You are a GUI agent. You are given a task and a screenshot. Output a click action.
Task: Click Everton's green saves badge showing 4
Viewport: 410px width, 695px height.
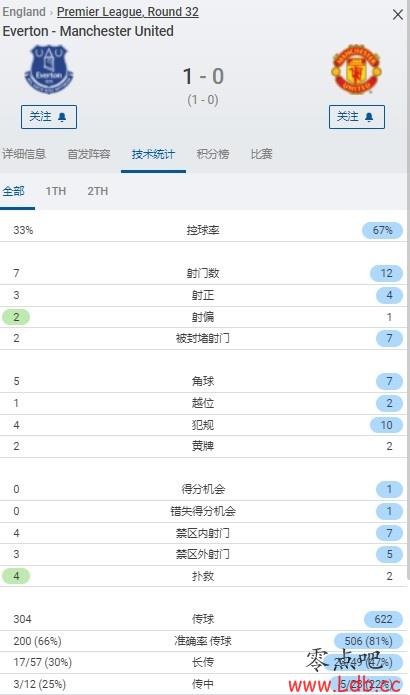16,576
